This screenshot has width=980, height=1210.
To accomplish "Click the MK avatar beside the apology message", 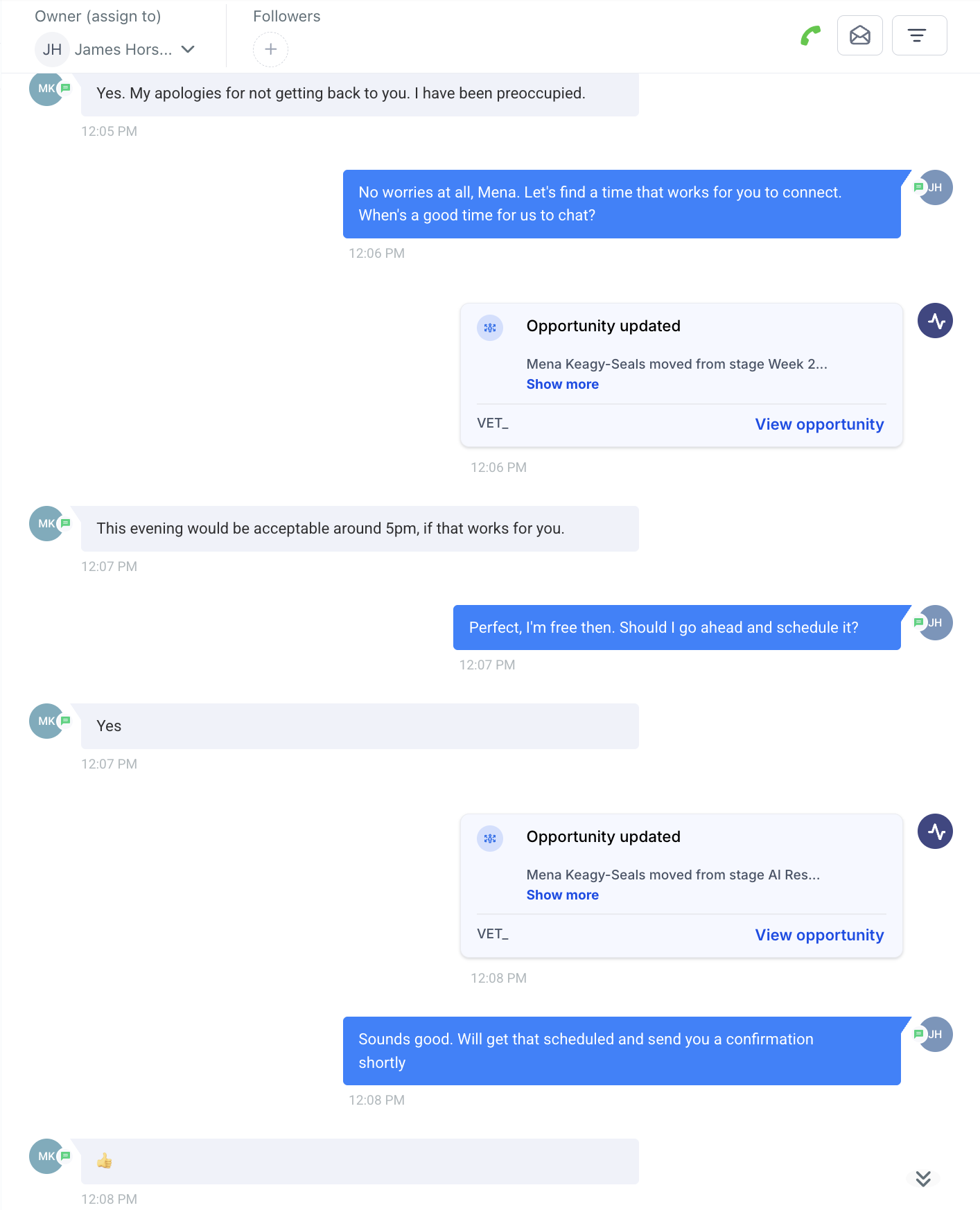I will click(46, 89).
